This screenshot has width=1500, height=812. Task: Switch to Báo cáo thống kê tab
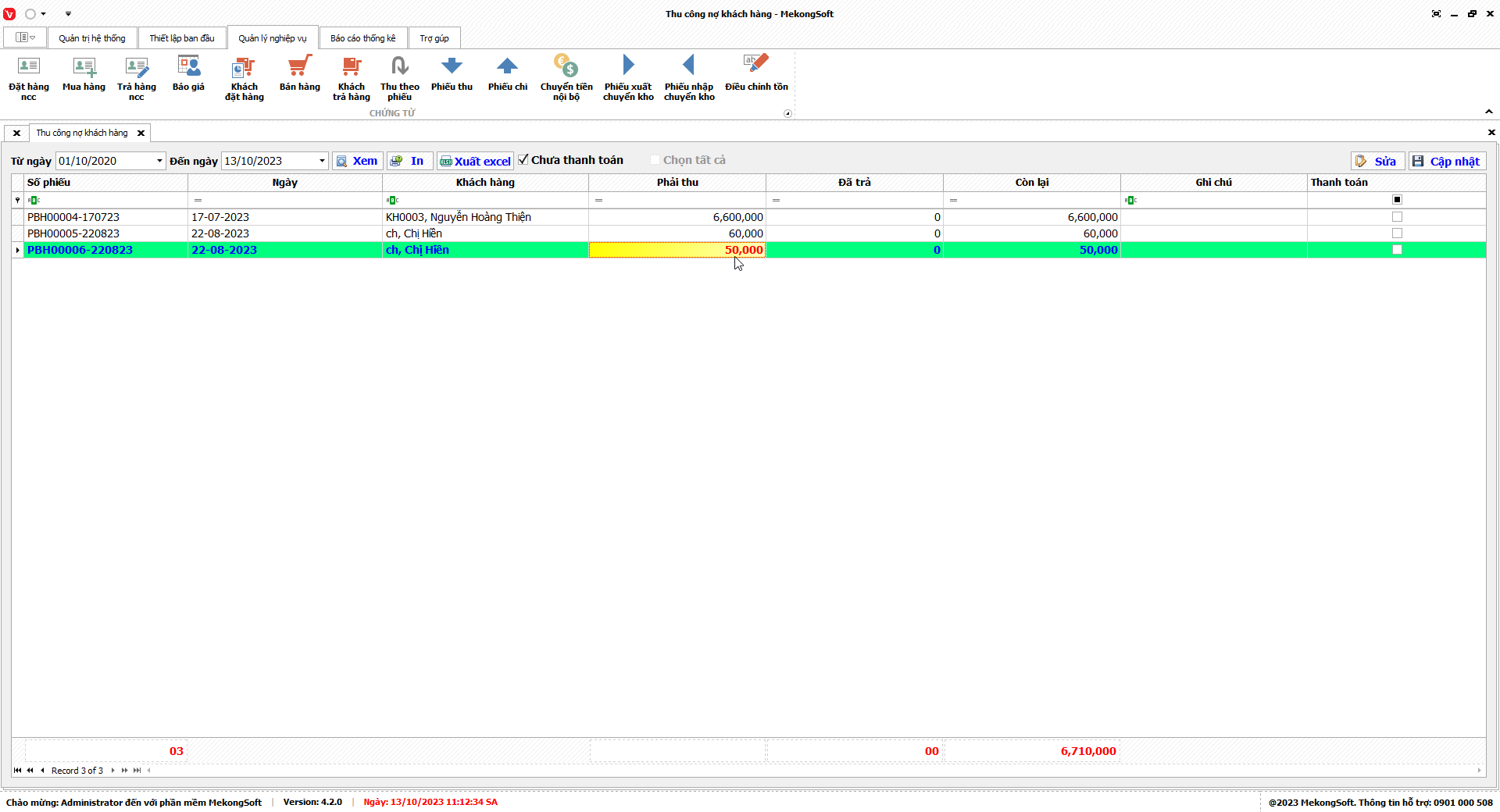coord(362,38)
